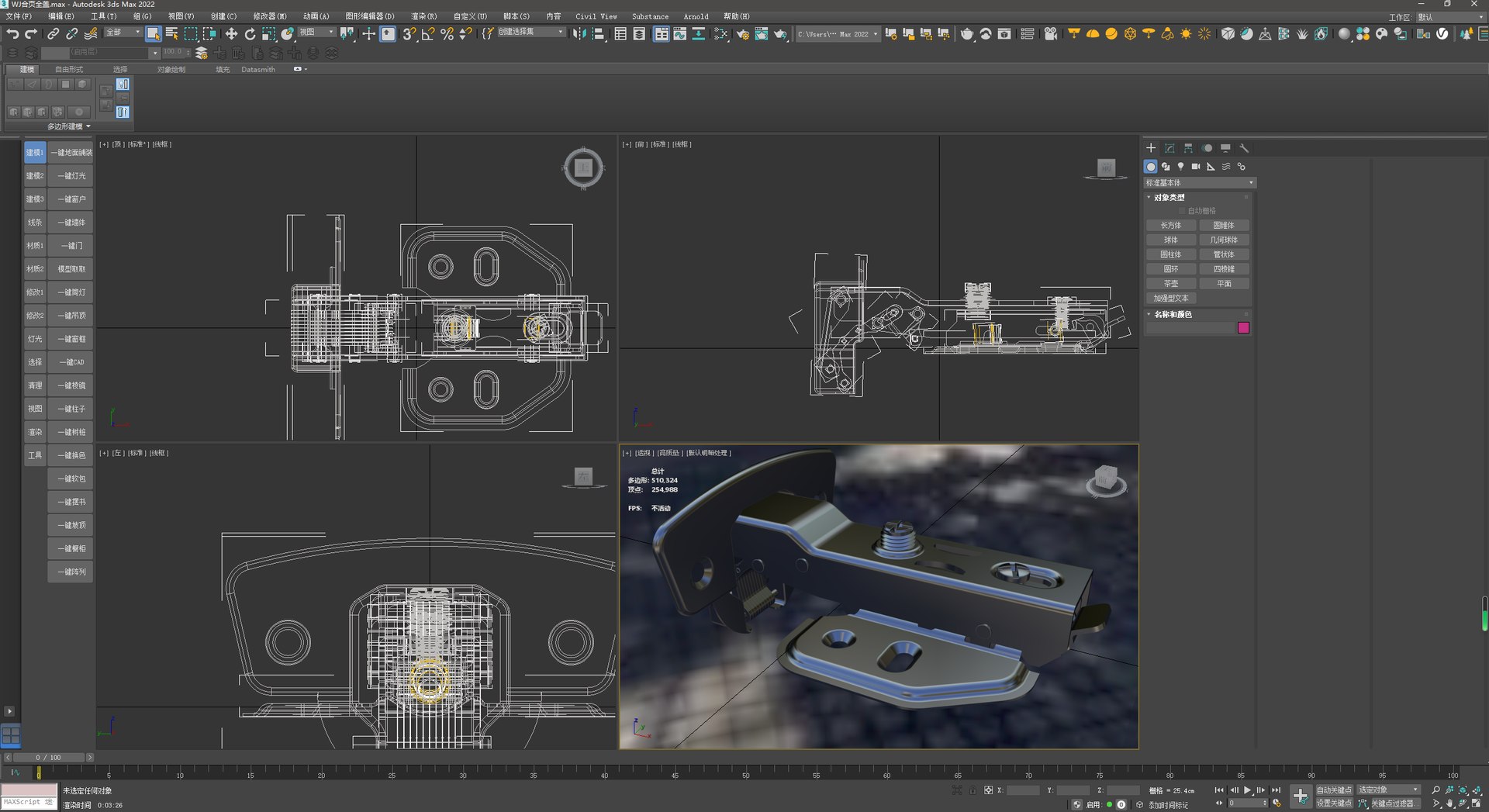Click the 一键灯光 script button
Viewport: 1489px width, 812px height.
[71, 176]
